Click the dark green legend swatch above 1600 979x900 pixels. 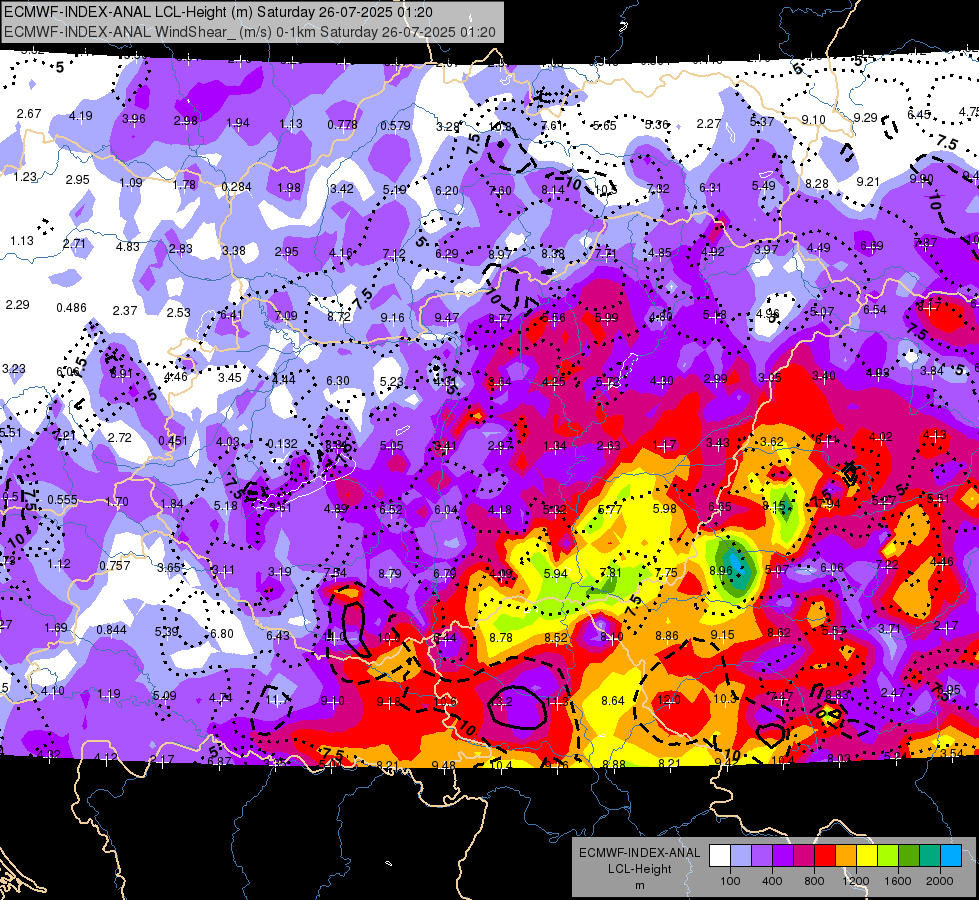click(x=909, y=855)
